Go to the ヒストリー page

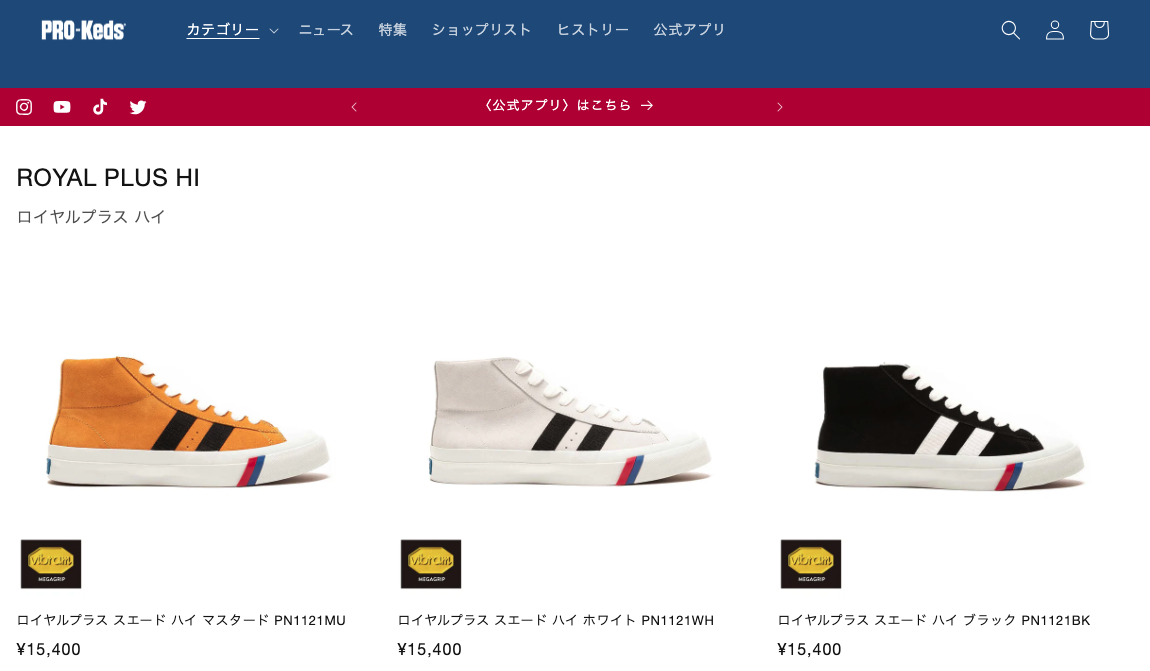click(x=593, y=30)
